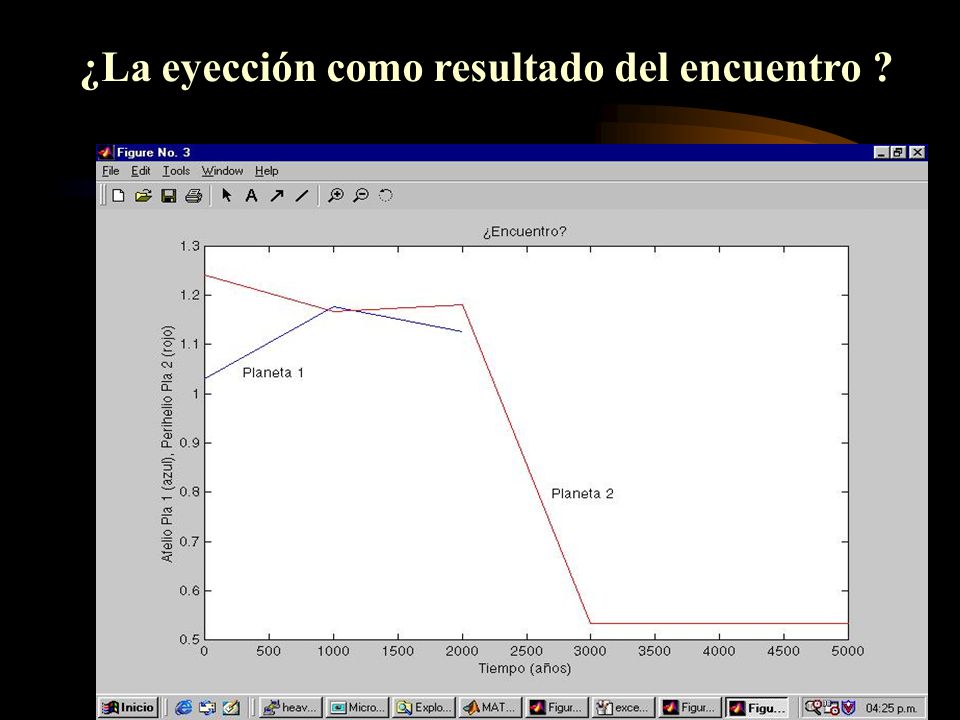
Task: Click the '2500' x-axis tick label
Action: pyautogui.click(x=527, y=651)
